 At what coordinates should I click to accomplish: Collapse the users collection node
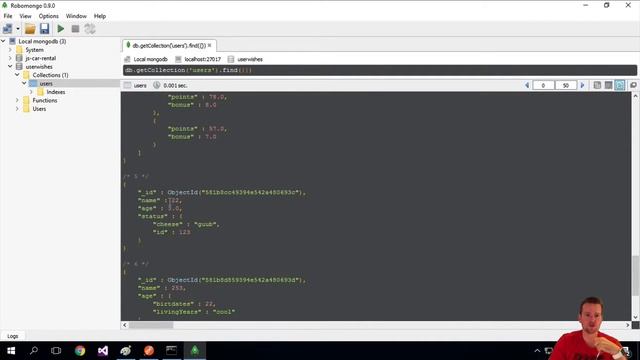pos(24,83)
